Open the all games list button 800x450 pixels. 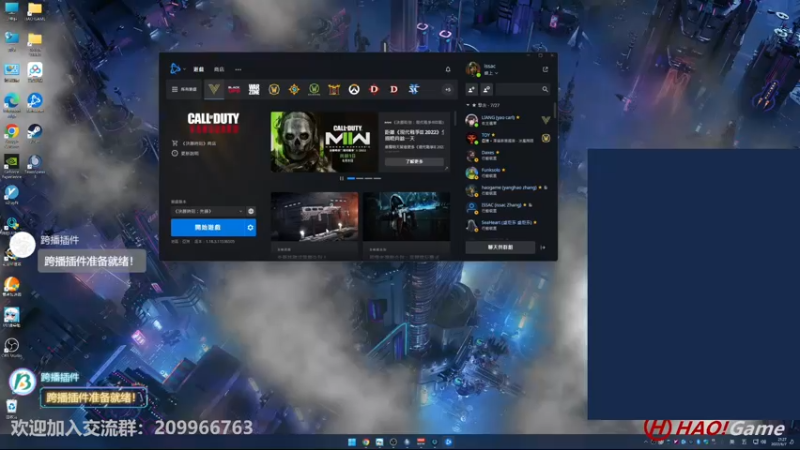[184, 89]
